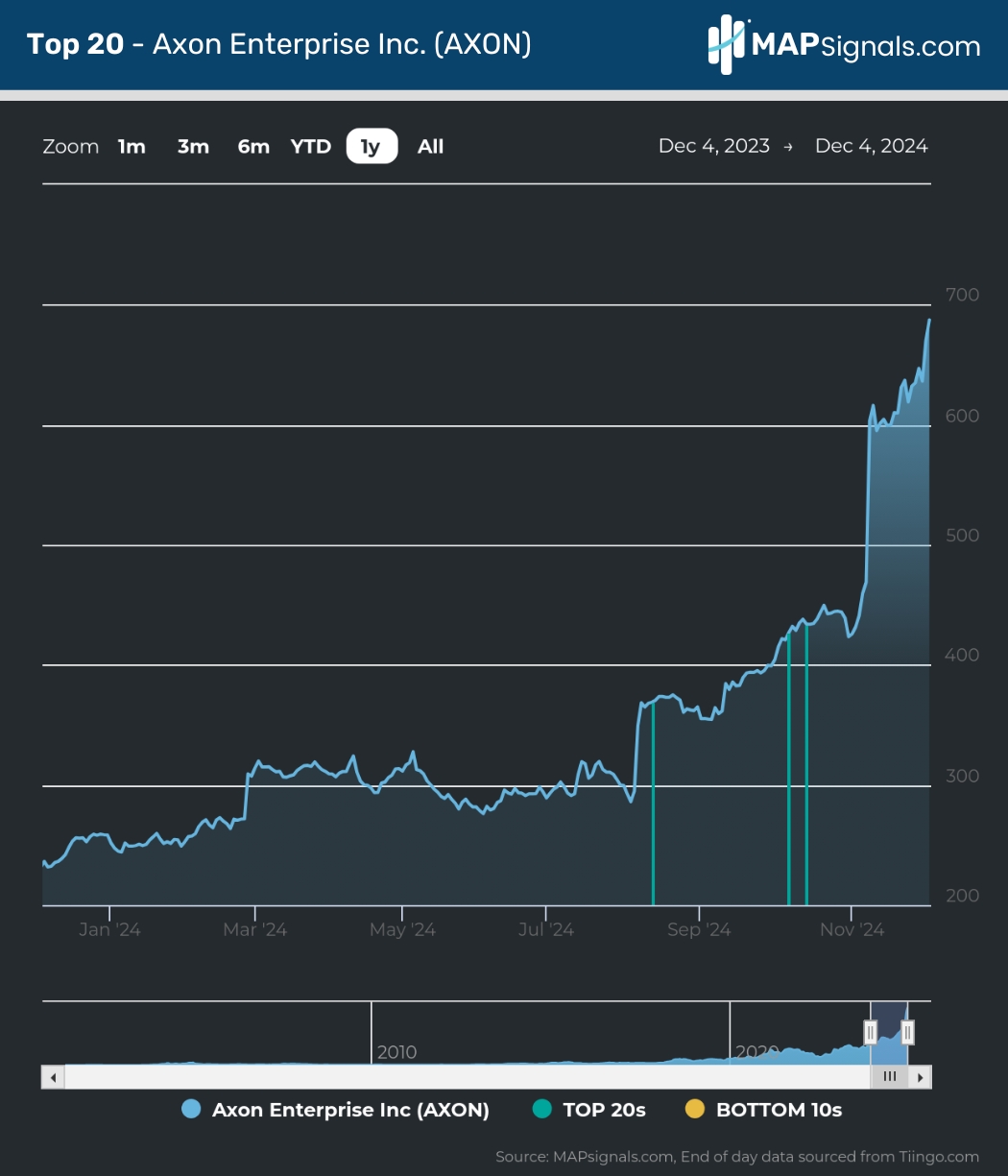
Task: Click the blue AXON legend dot
Action: 191,1110
